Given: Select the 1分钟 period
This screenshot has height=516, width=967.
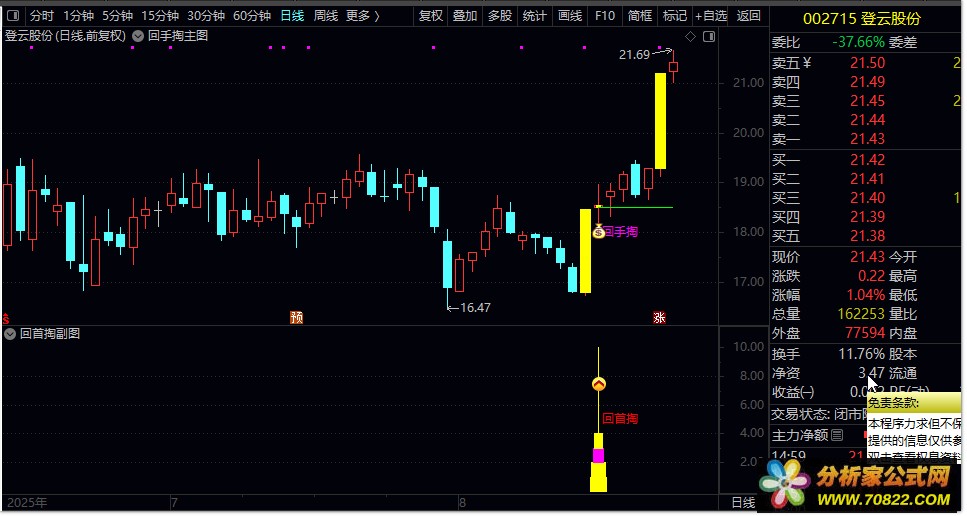Looking at the screenshot, I should [x=78, y=15].
